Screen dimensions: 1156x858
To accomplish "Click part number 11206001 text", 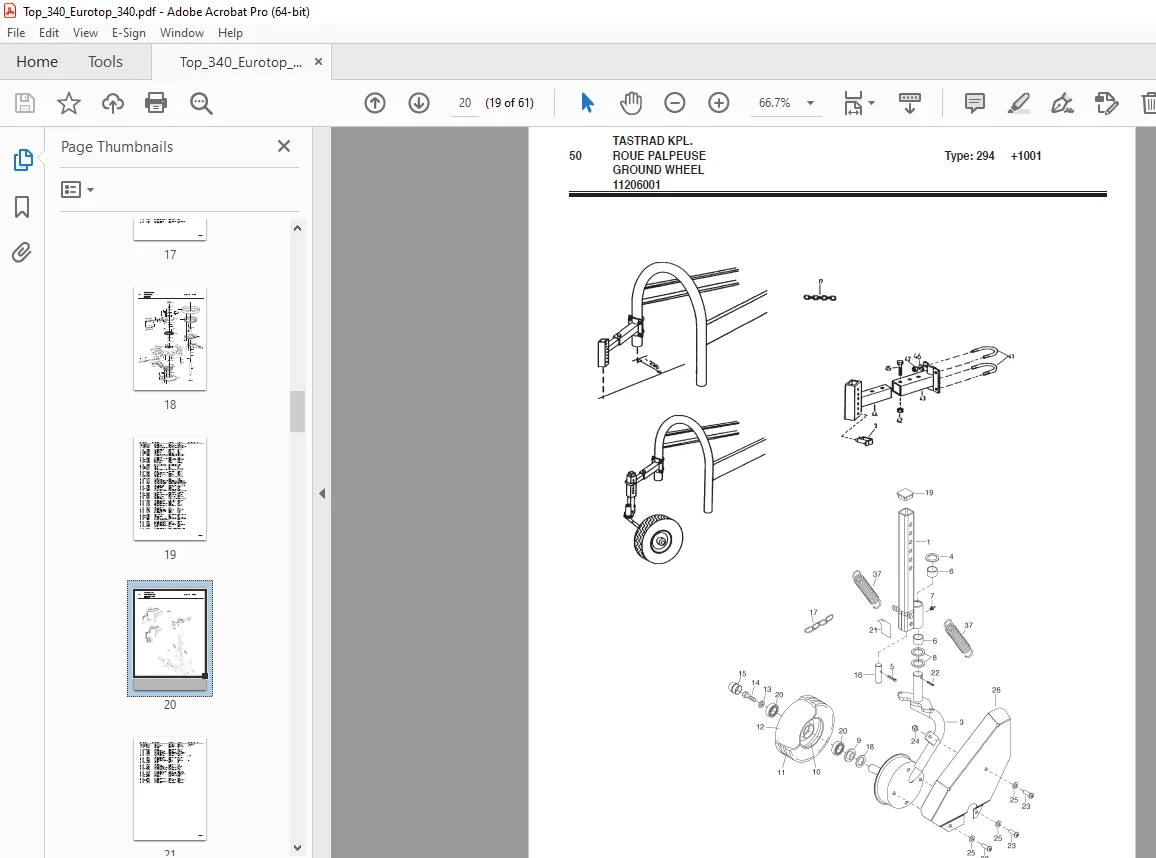I will (636, 184).
